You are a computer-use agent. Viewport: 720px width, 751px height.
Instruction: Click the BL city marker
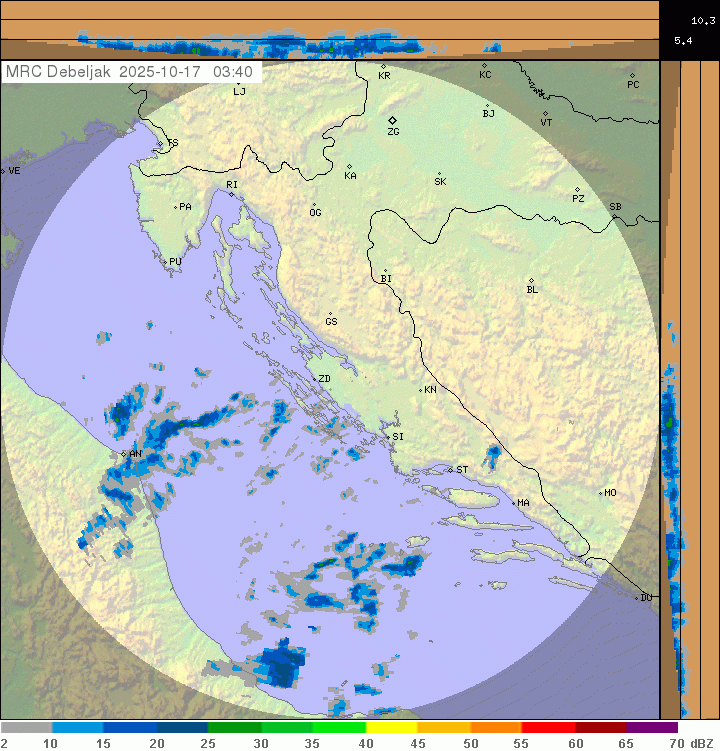[531, 281]
